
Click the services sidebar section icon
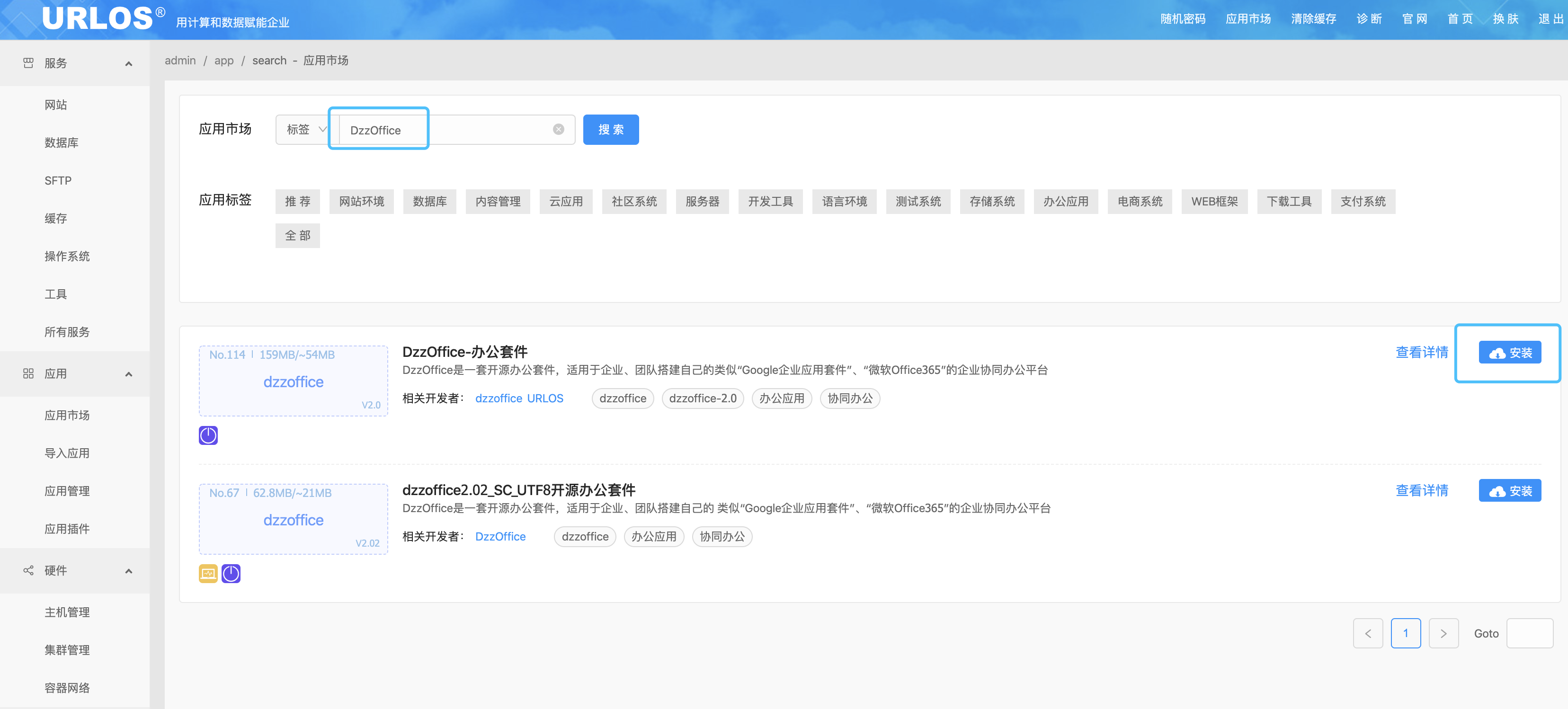(x=28, y=62)
